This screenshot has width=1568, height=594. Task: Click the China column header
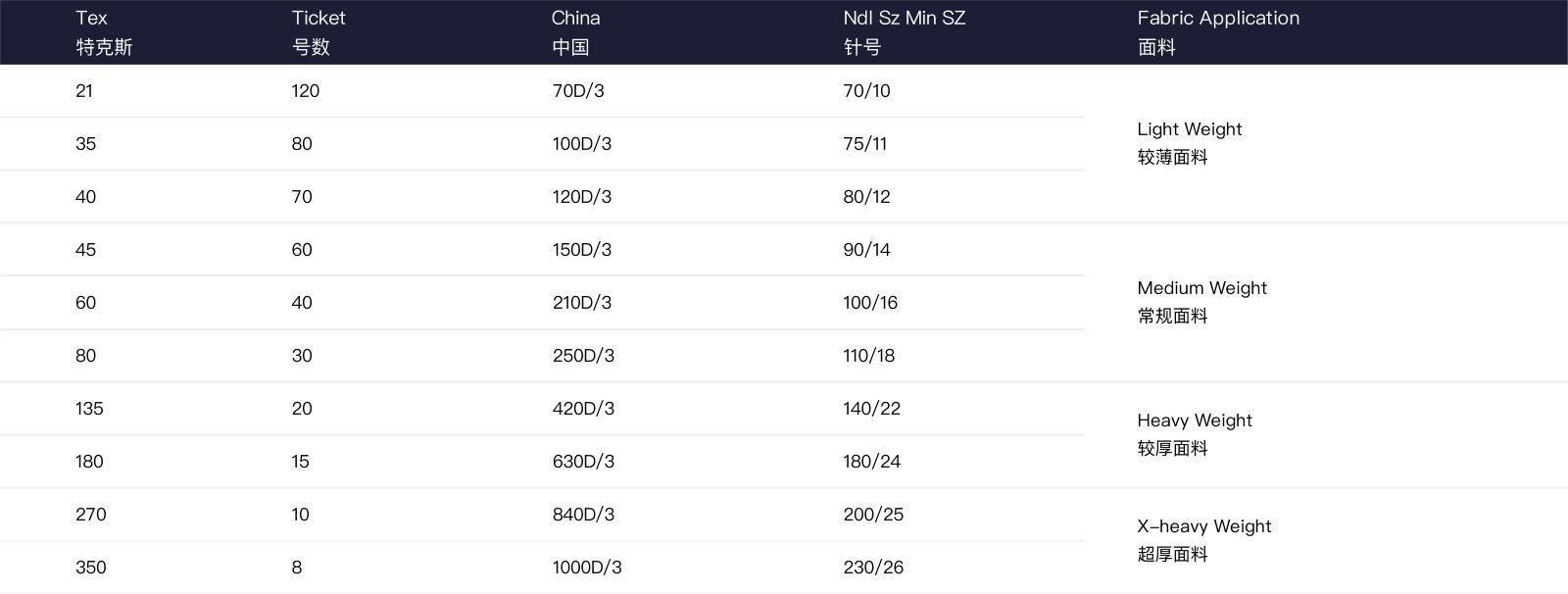click(575, 32)
